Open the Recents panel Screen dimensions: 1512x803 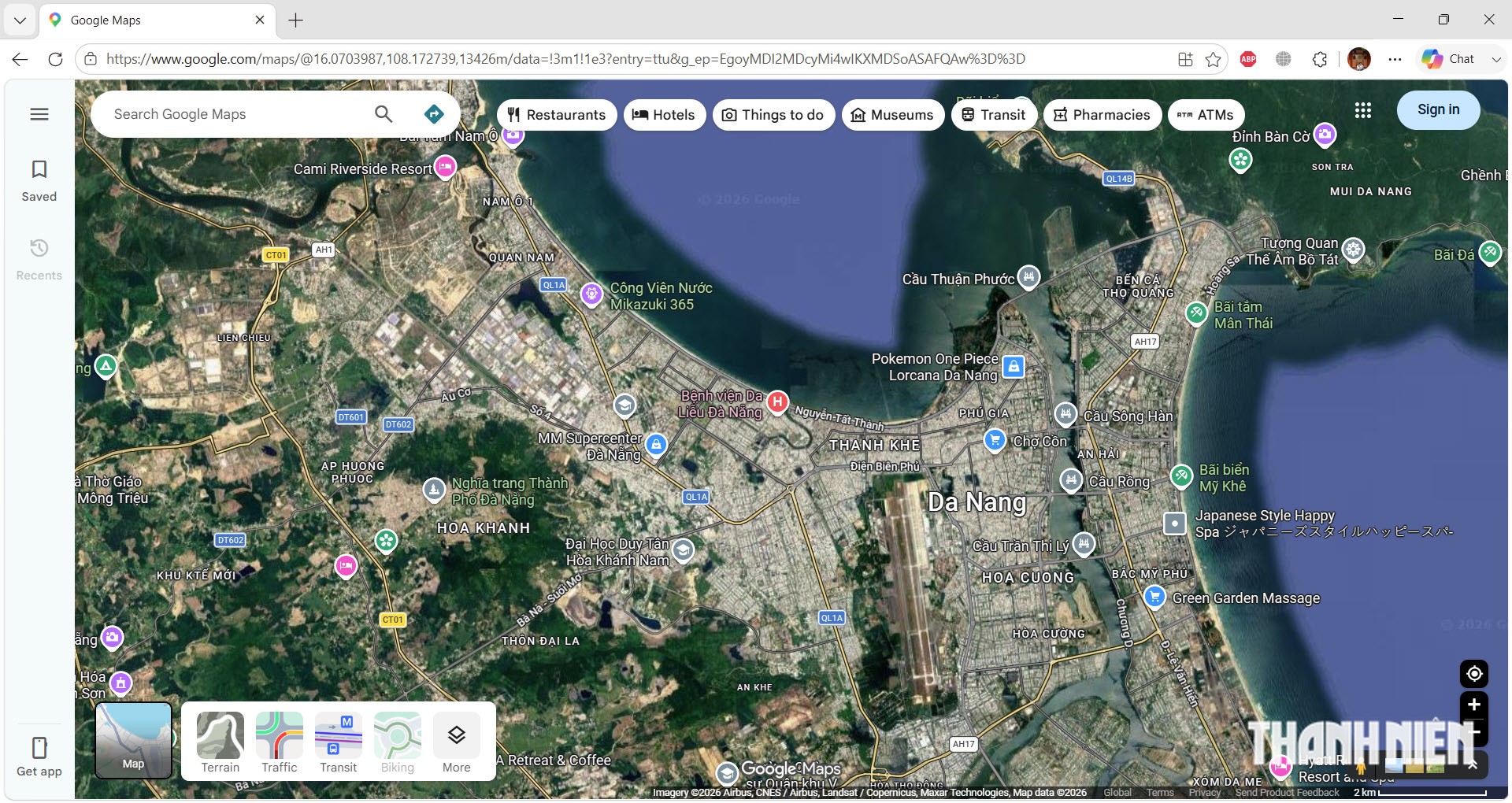[39, 260]
